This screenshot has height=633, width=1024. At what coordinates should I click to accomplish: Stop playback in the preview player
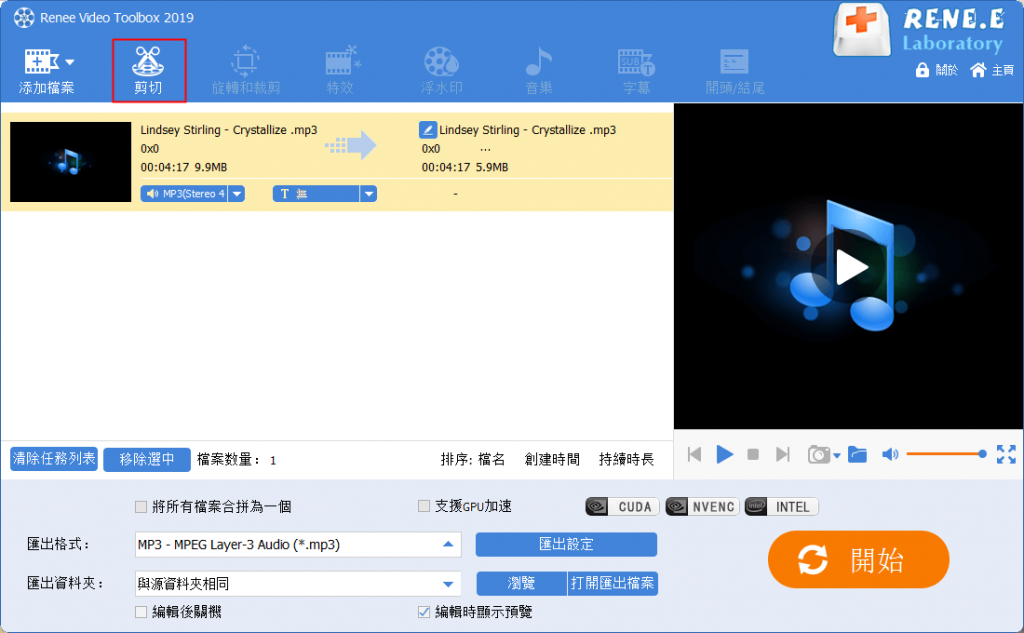coord(753,454)
